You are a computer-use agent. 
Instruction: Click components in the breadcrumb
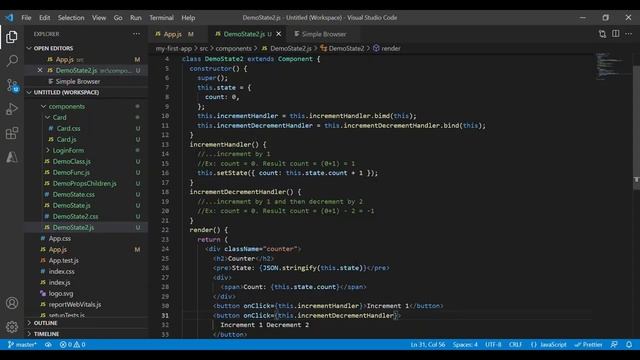point(233,48)
